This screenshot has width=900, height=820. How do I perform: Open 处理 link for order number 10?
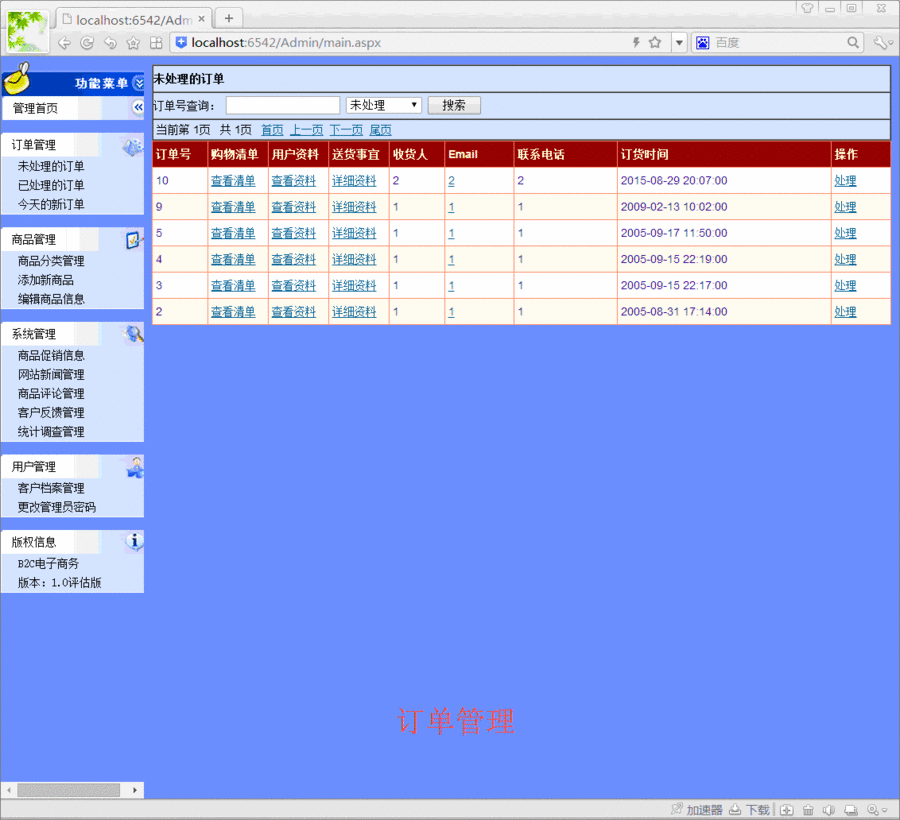point(846,180)
